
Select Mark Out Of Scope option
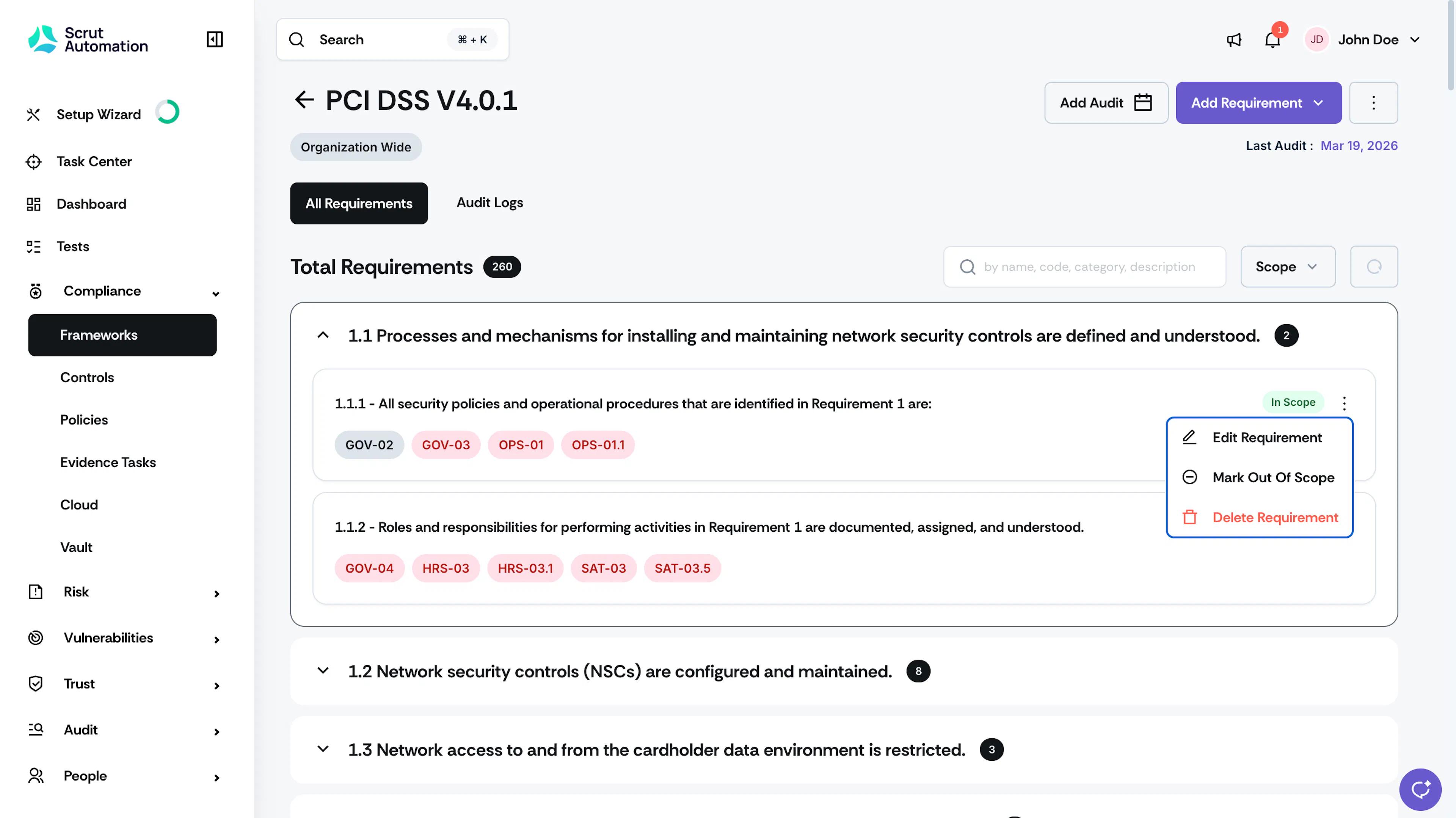[x=1259, y=478]
